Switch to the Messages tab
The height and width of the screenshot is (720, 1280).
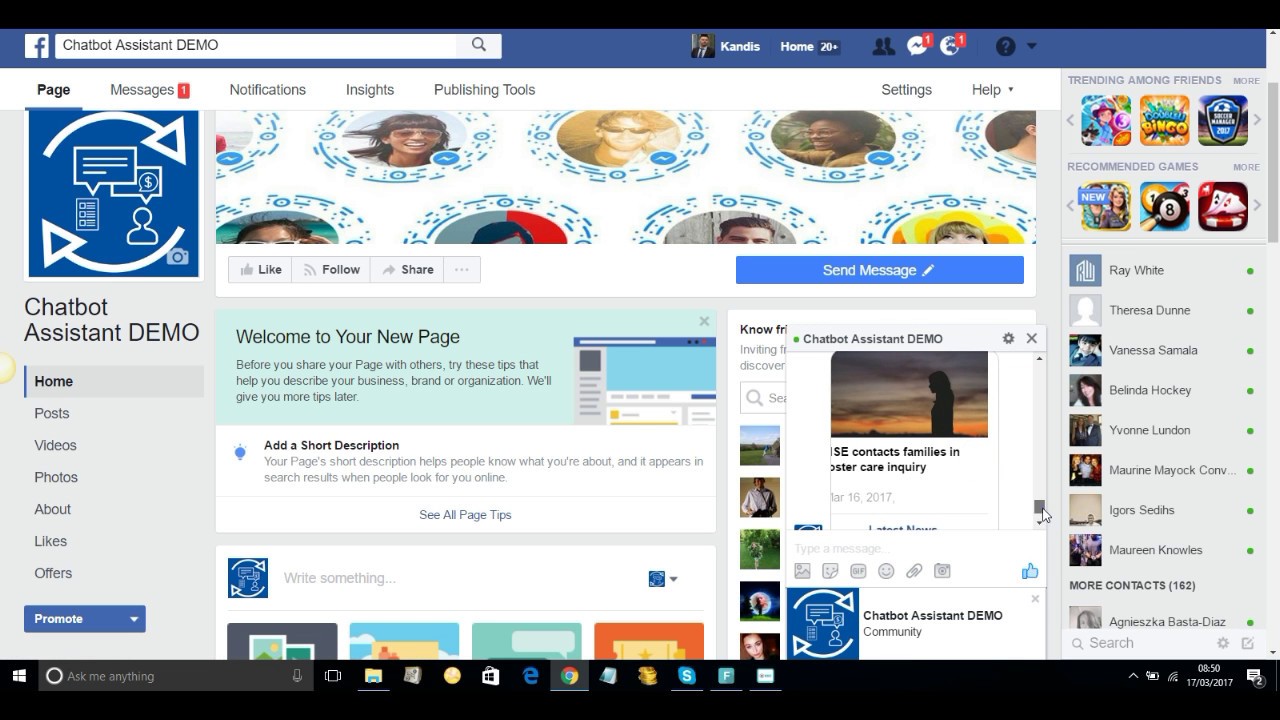(149, 90)
